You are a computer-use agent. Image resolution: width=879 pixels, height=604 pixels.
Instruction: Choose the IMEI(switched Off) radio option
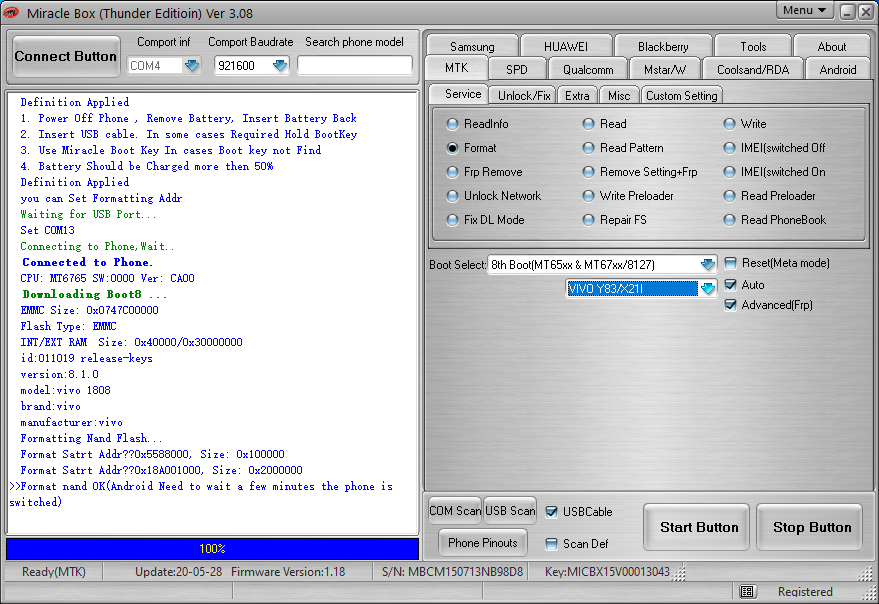point(729,148)
